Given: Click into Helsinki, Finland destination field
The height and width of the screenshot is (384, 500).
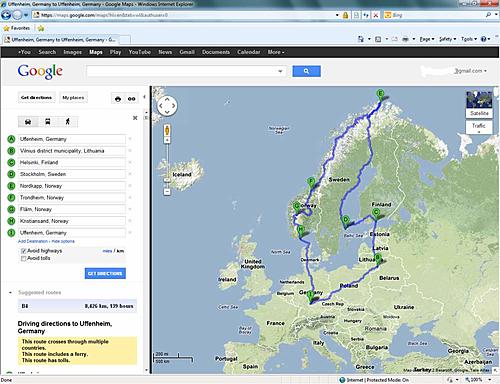Looking at the screenshot, I should tap(72, 162).
